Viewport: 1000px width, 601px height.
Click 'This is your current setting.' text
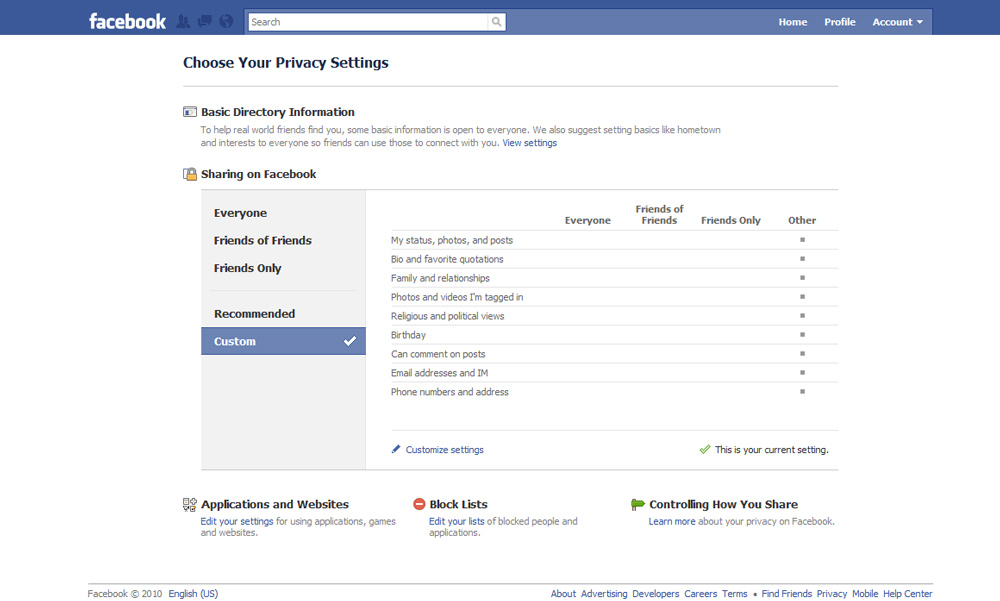click(x=772, y=450)
